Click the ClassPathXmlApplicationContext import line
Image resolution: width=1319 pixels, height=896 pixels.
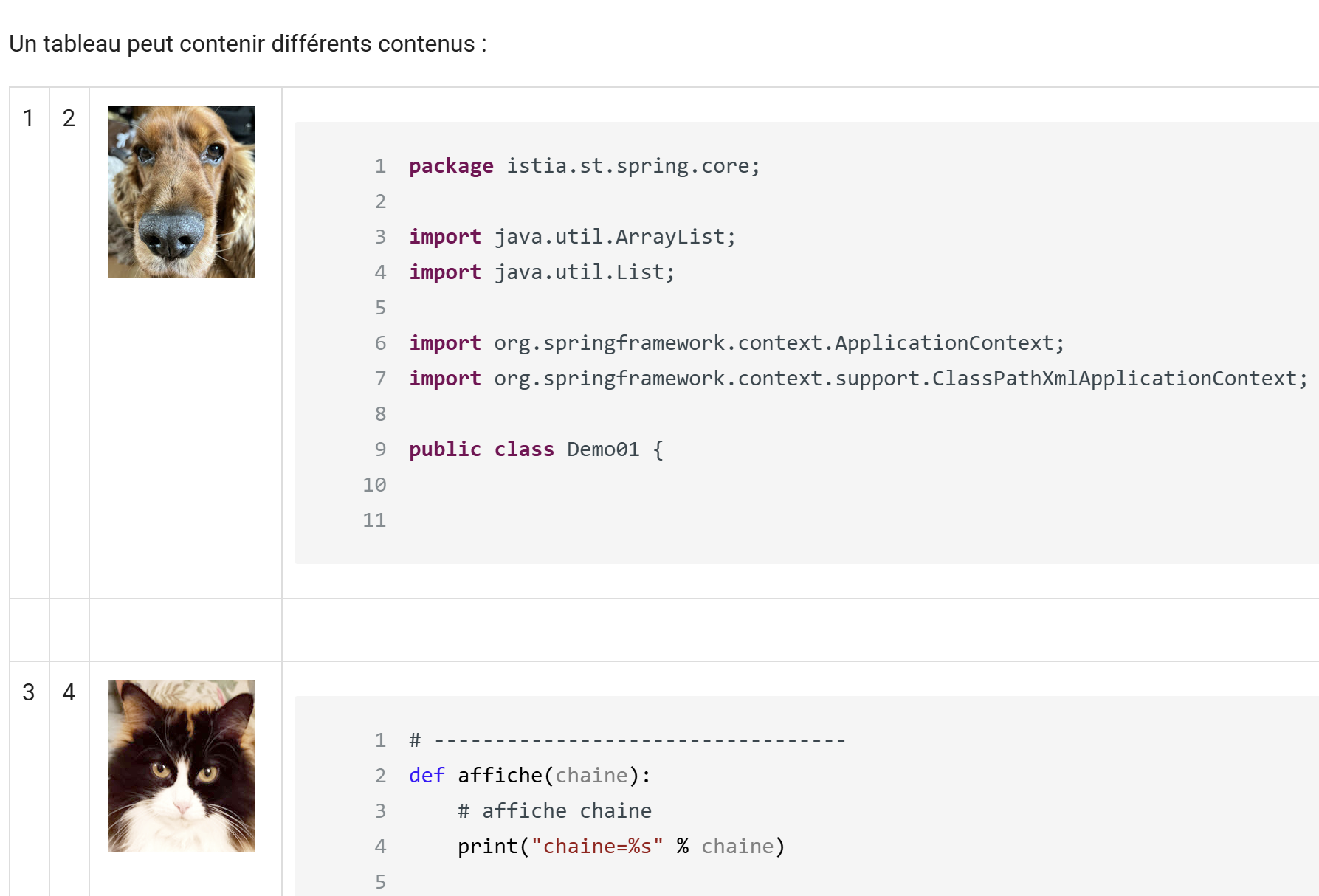[858, 379]
